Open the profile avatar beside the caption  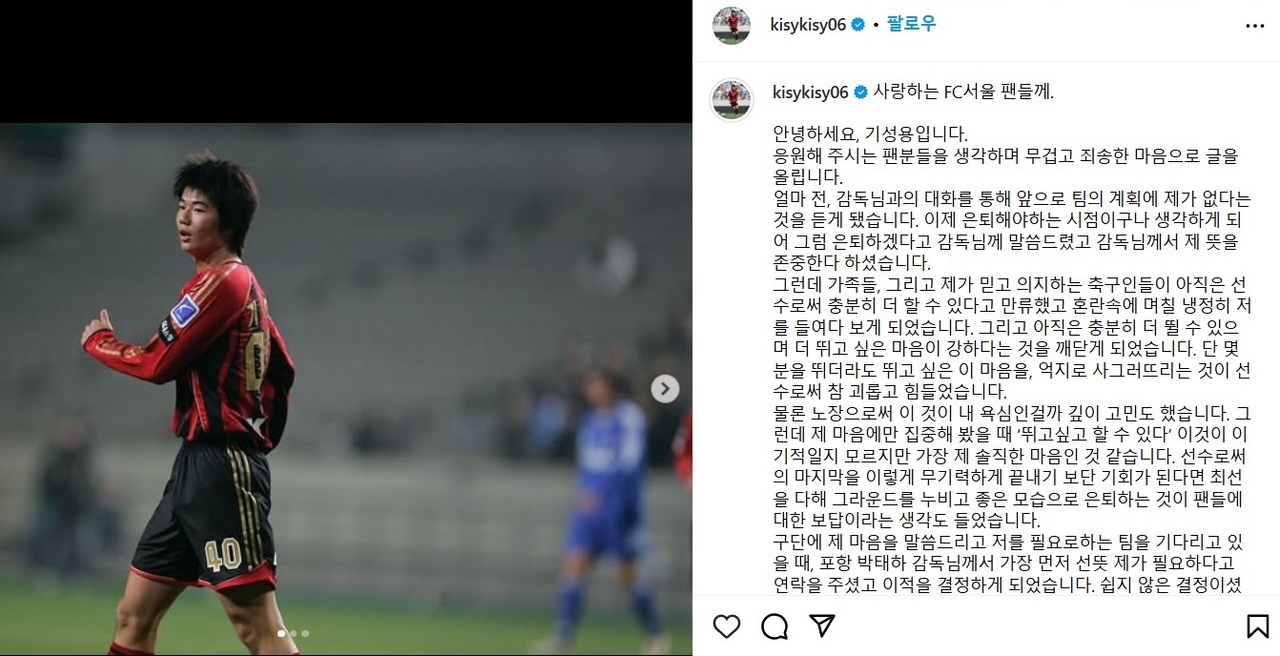tap(731, 99)
